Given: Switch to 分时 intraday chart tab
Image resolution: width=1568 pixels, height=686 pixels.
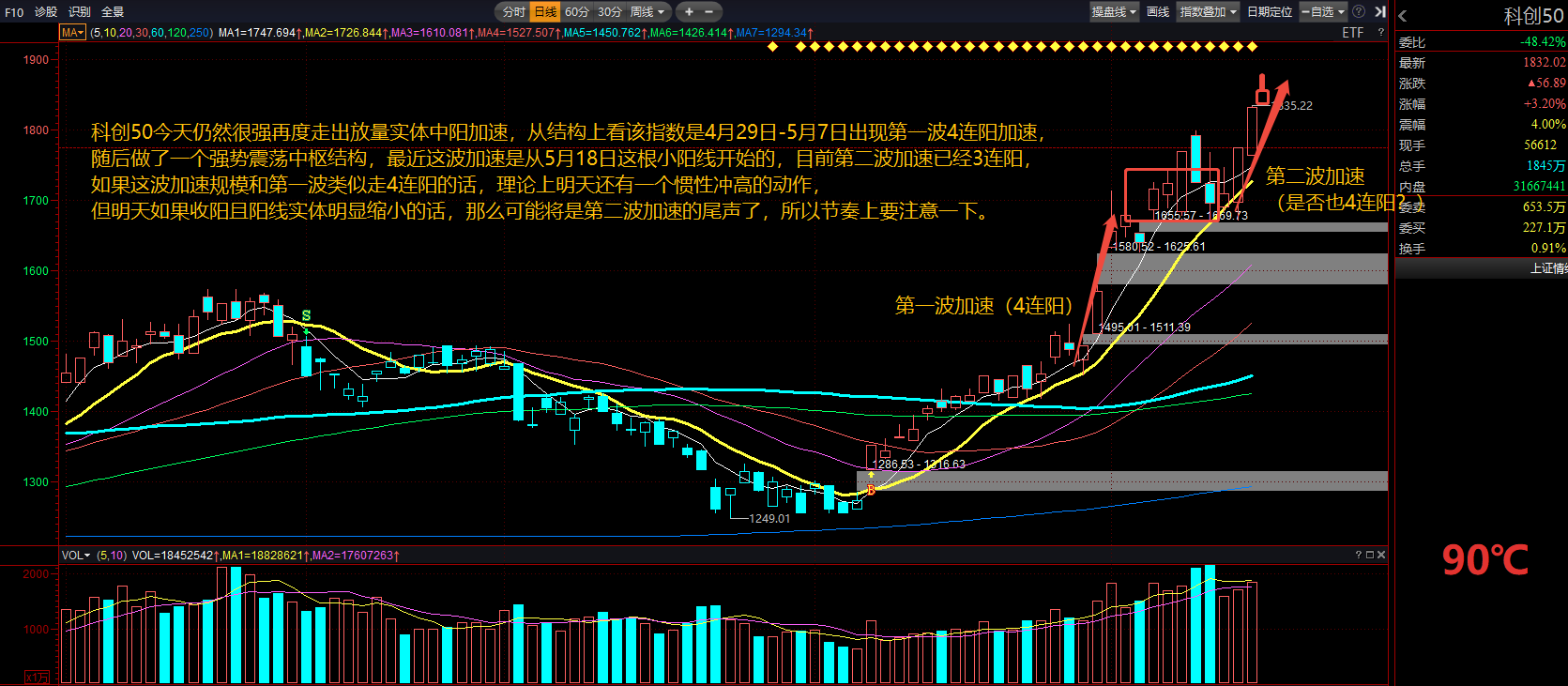Looking at the screenshot, I should pyautogui.click(x=513, y=12).
